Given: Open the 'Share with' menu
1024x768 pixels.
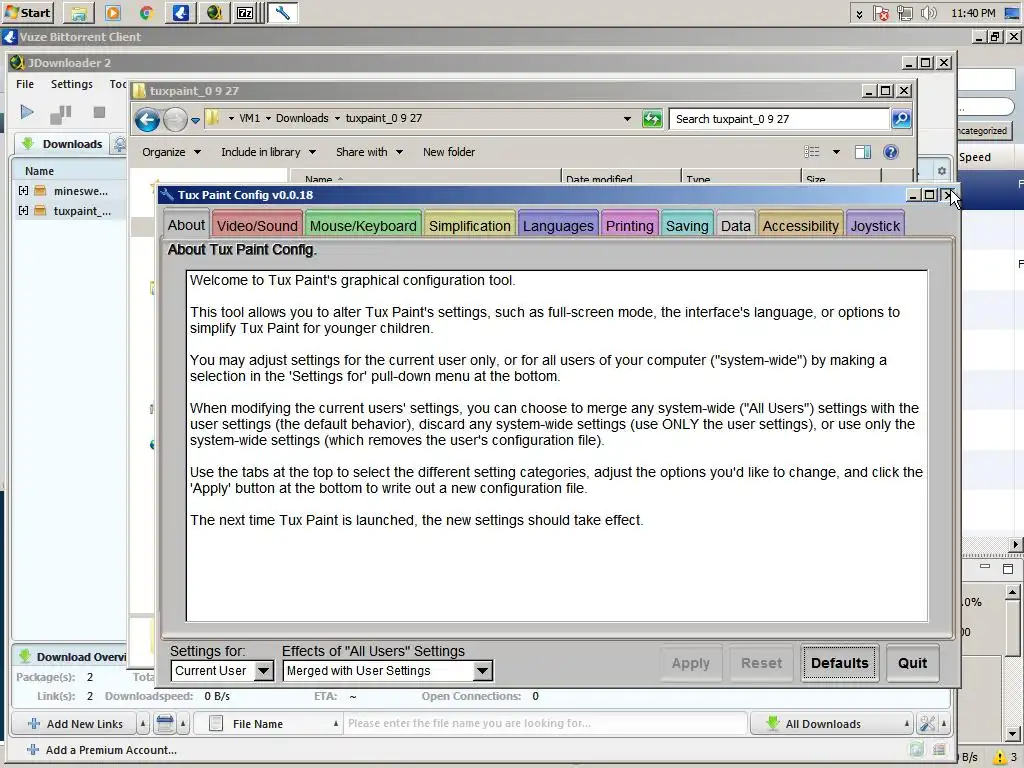Looking at the screenshot, I should click(369, 152).
